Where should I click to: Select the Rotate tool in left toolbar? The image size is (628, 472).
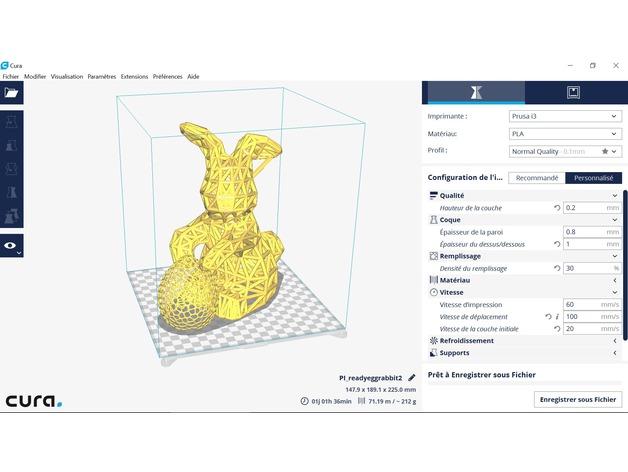(x=11, y=169)
